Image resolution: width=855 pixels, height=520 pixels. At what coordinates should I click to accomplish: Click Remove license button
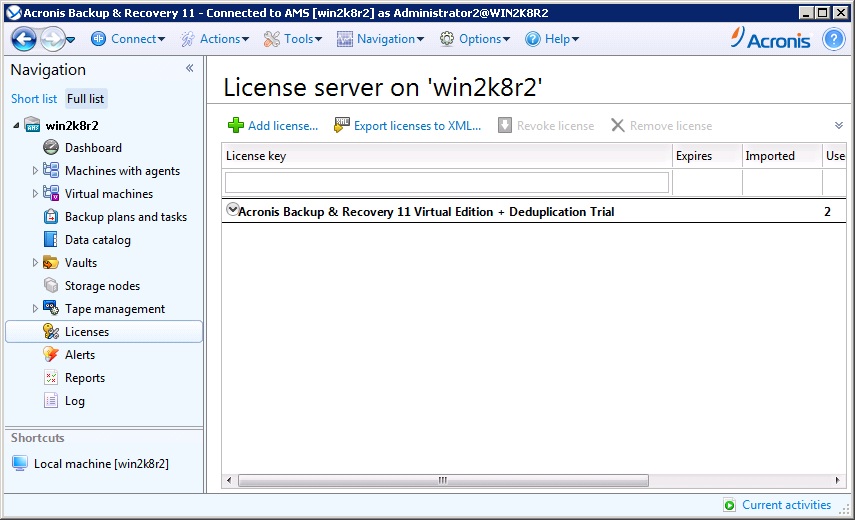661,126
